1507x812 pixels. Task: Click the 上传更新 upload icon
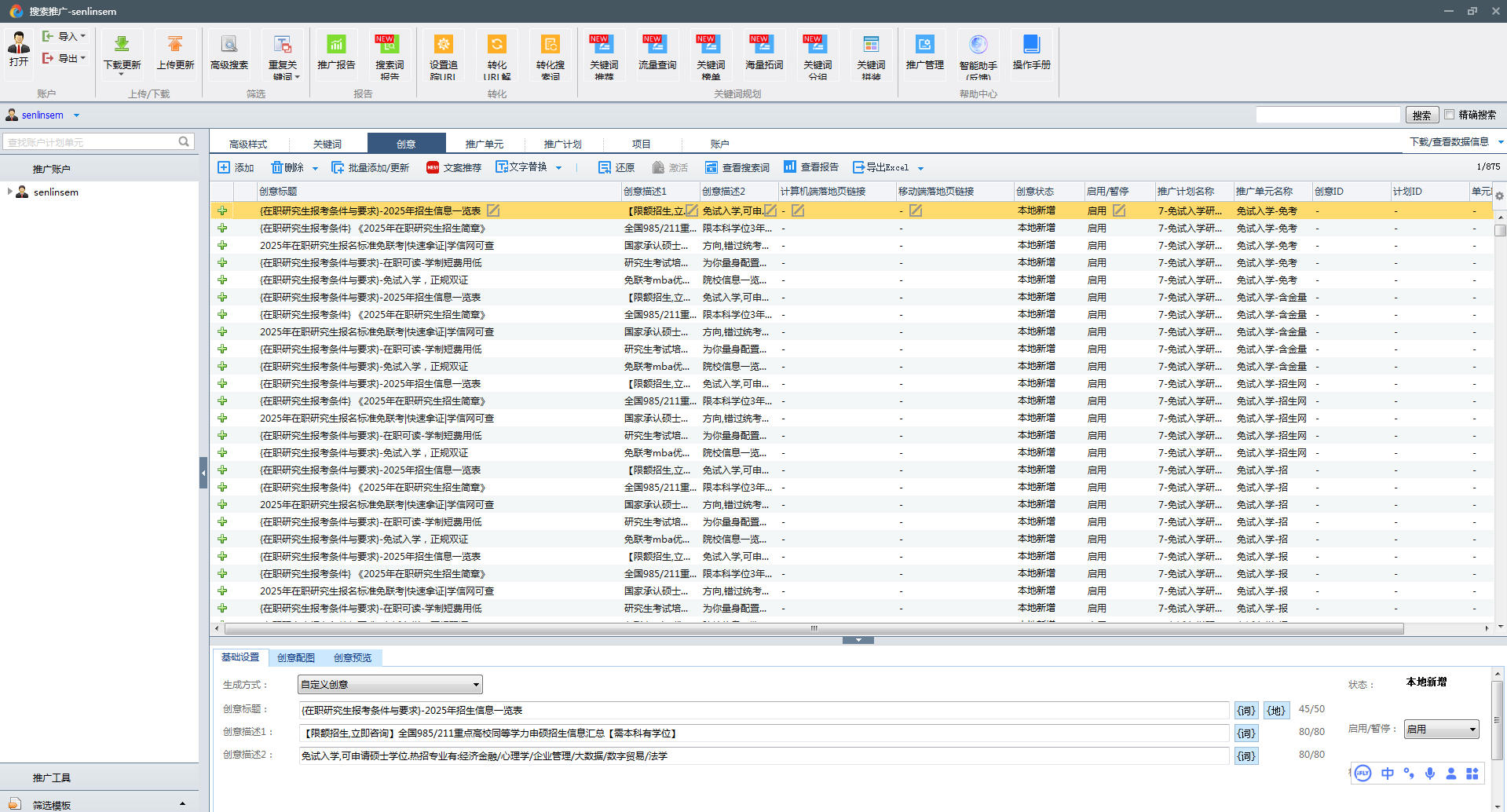[175, 45]
